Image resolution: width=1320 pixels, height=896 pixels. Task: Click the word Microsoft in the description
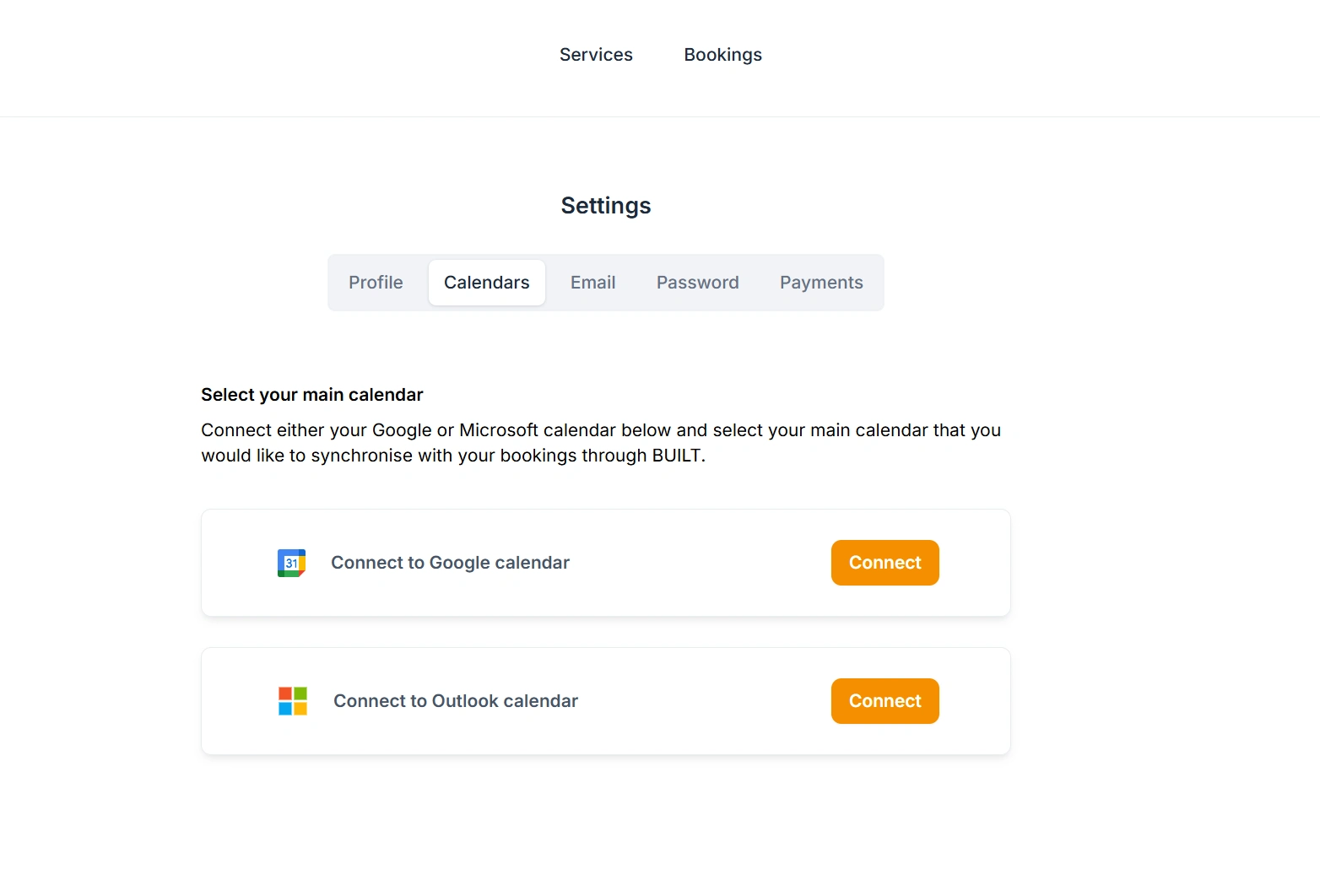[499, 430]
